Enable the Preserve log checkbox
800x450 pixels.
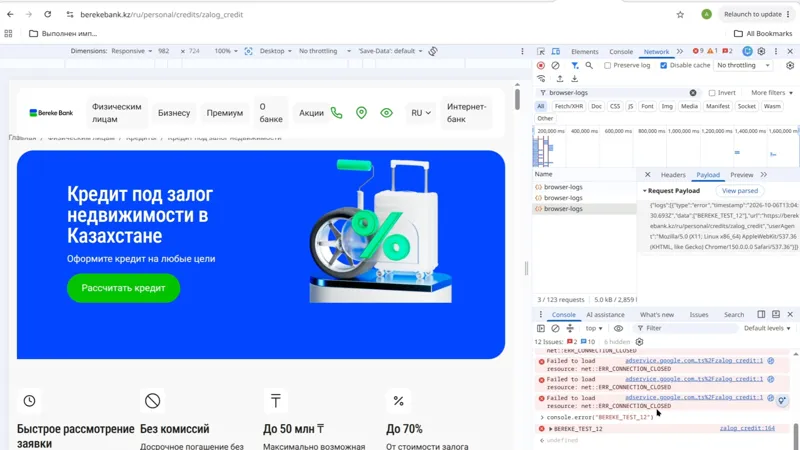point(607,65)
